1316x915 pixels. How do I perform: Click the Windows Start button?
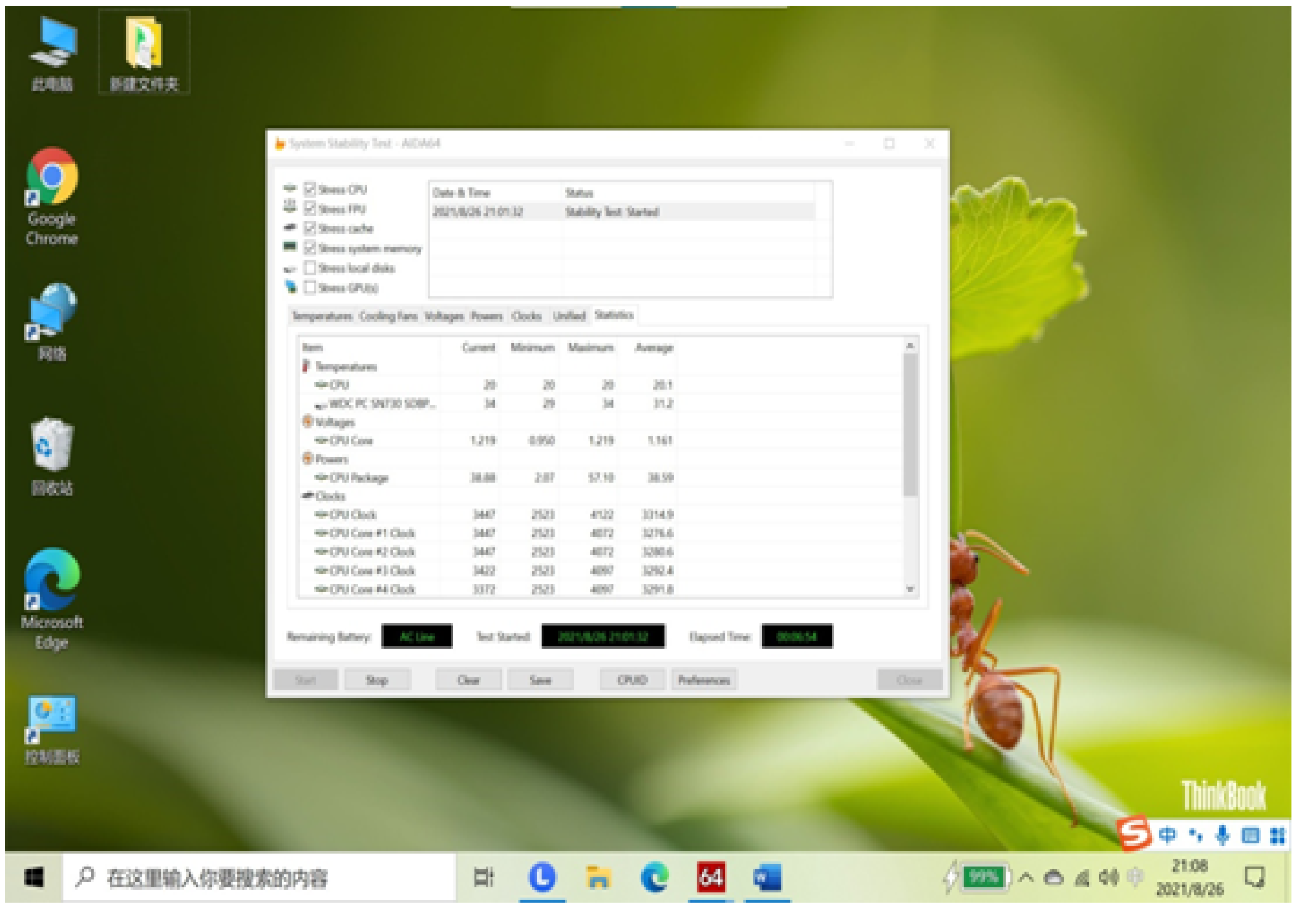click(x=34, y=878)
